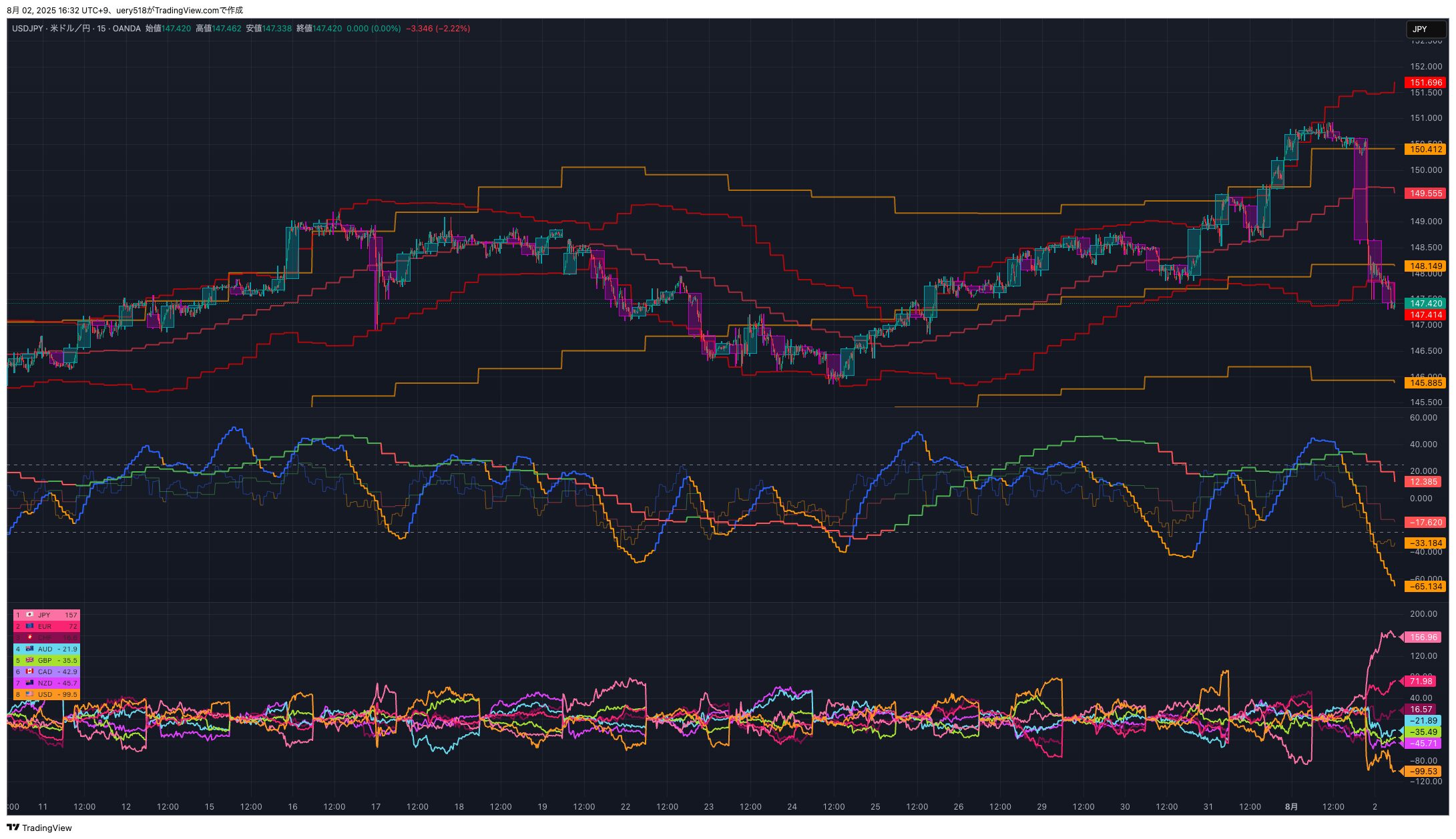Click the TradingView text link at bottom
The height and width of the screenshot is (839, 1456).
click(x=47, y=828)
